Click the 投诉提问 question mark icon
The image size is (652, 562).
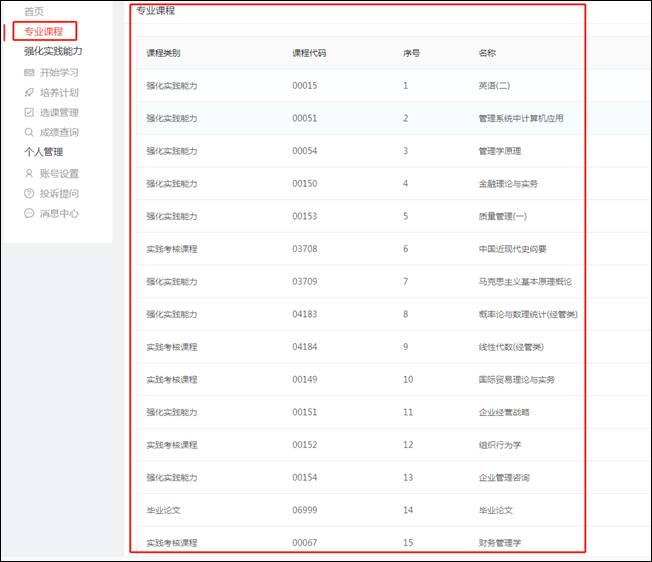29,194
